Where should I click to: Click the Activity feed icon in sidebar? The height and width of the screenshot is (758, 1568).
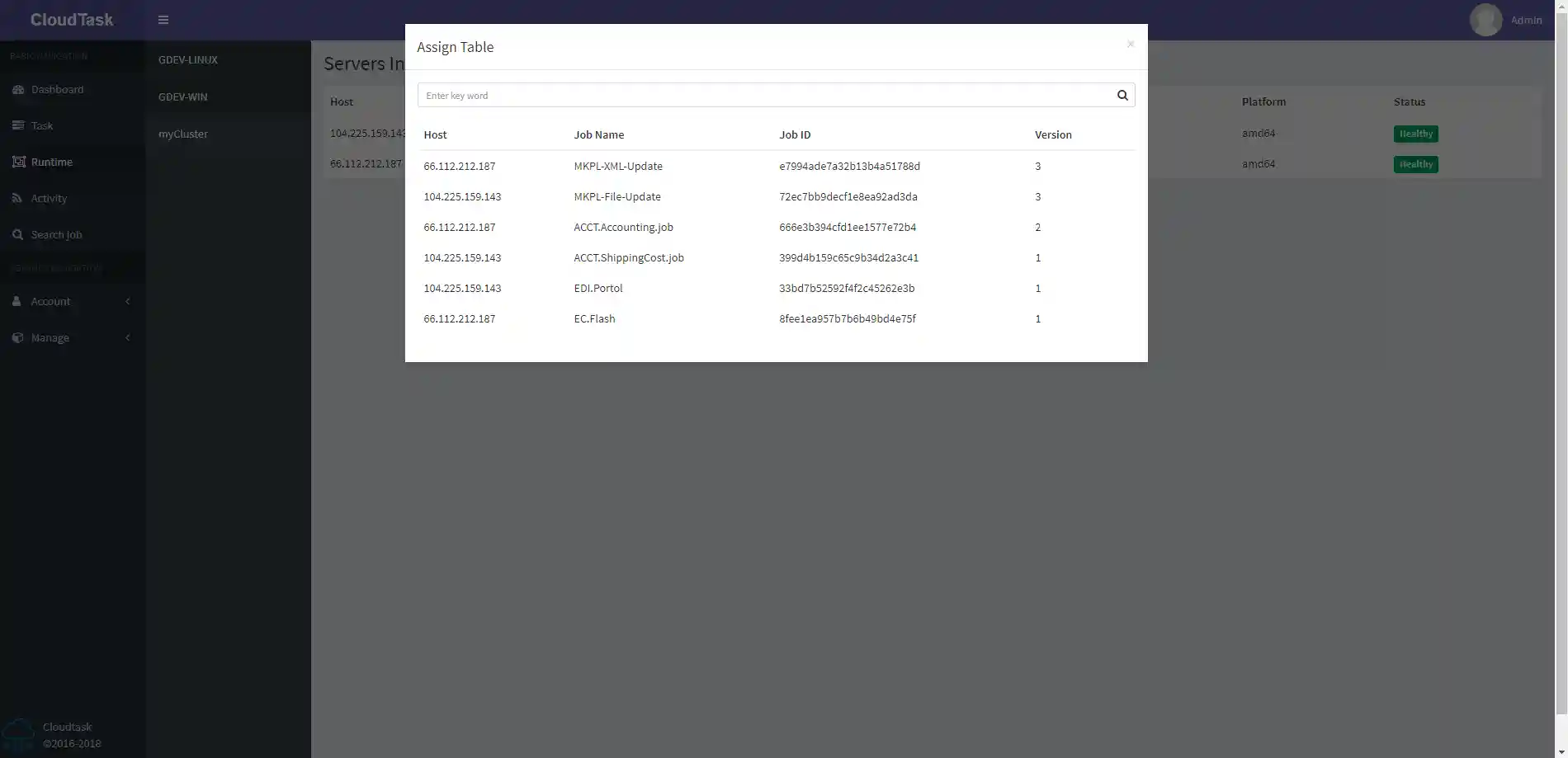pos(17,198)
